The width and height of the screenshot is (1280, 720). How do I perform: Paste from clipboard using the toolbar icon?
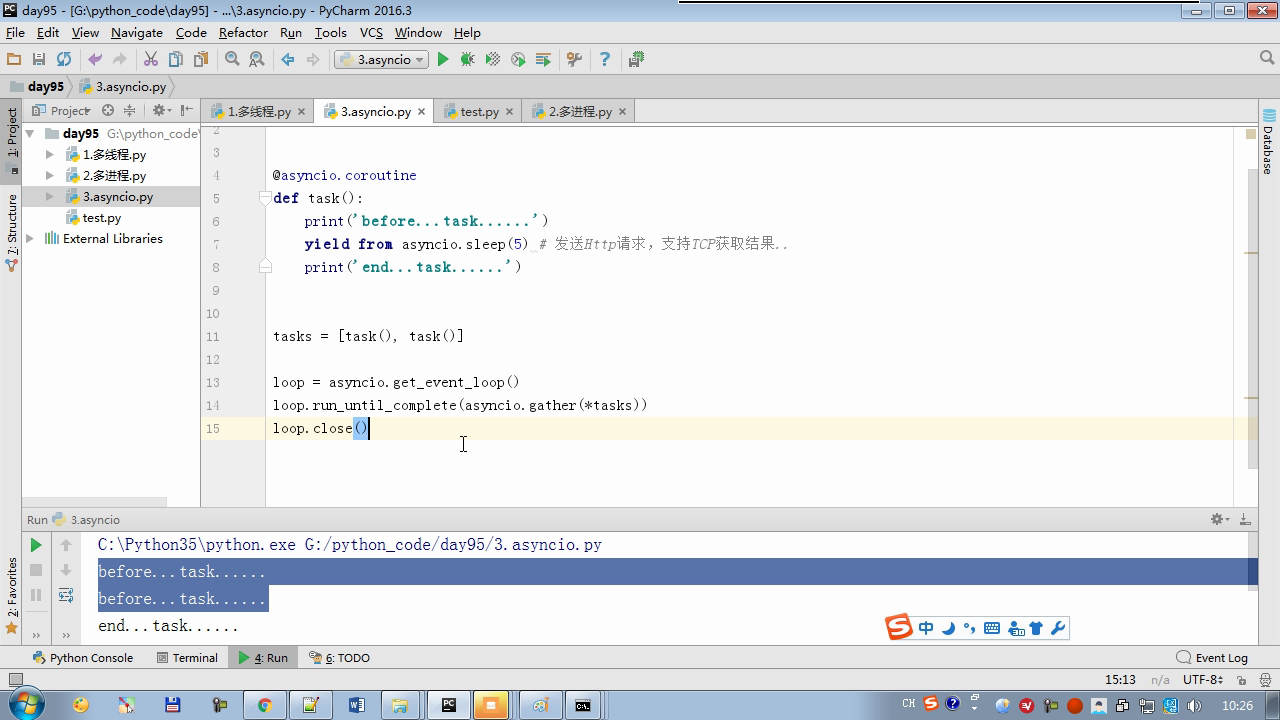click(201, 60)
